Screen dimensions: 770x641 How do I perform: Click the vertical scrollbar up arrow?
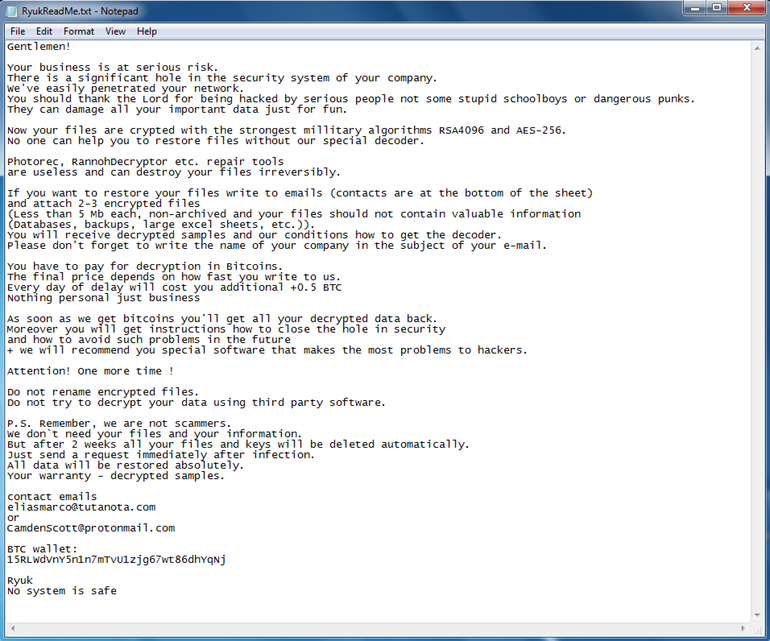[757, 48]
